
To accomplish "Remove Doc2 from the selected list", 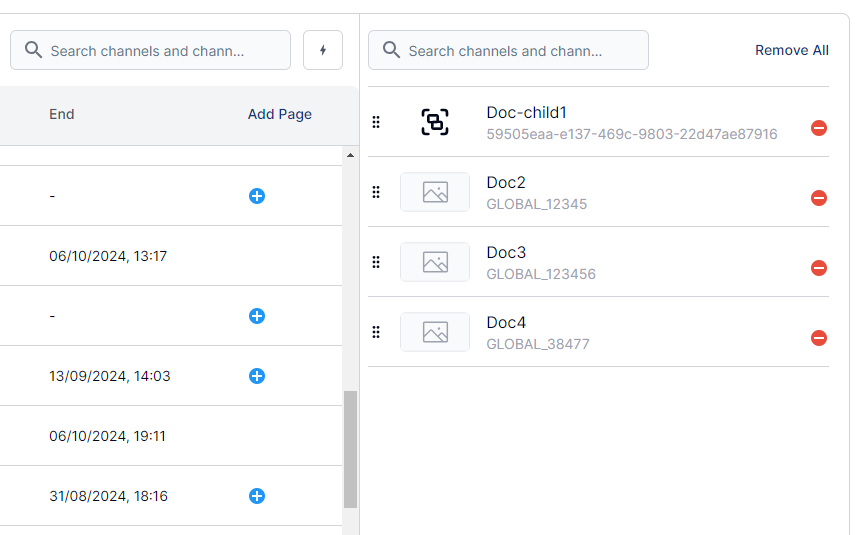I will pyautogui.click(x=818, y=198).
